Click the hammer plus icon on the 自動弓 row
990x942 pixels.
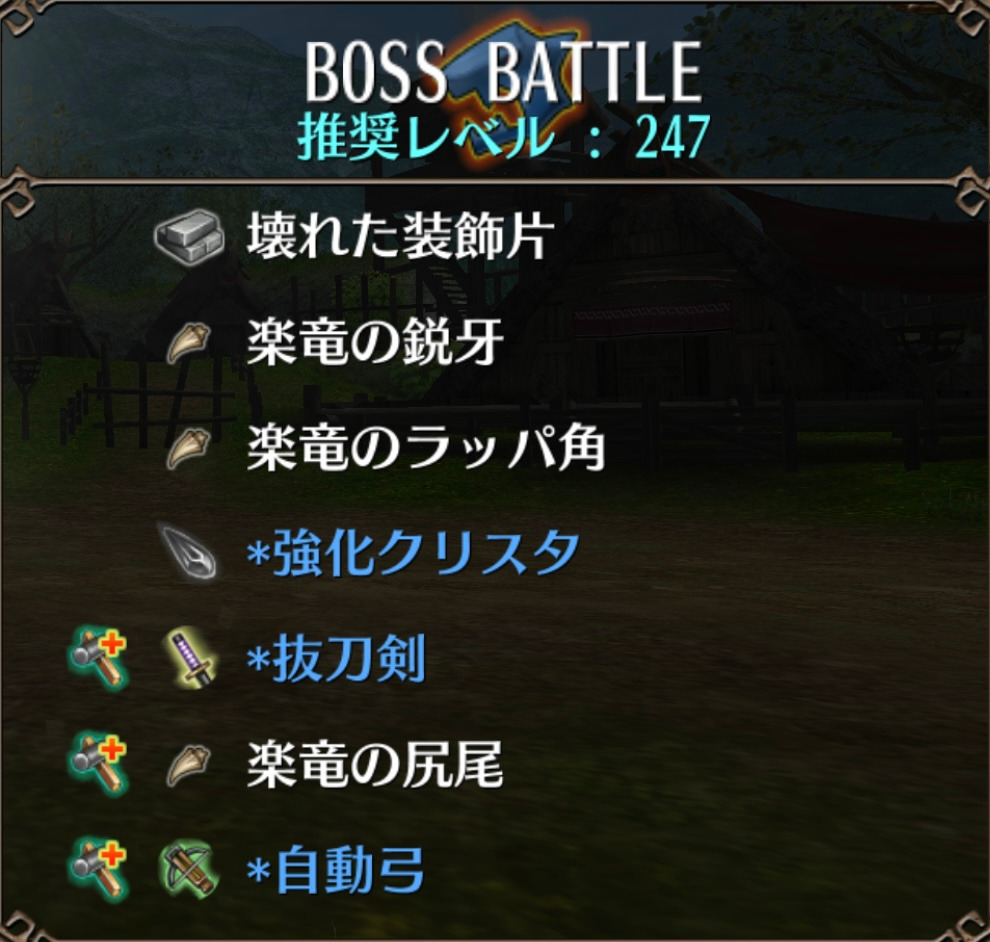pyautogui.click(x=99, y=869)
